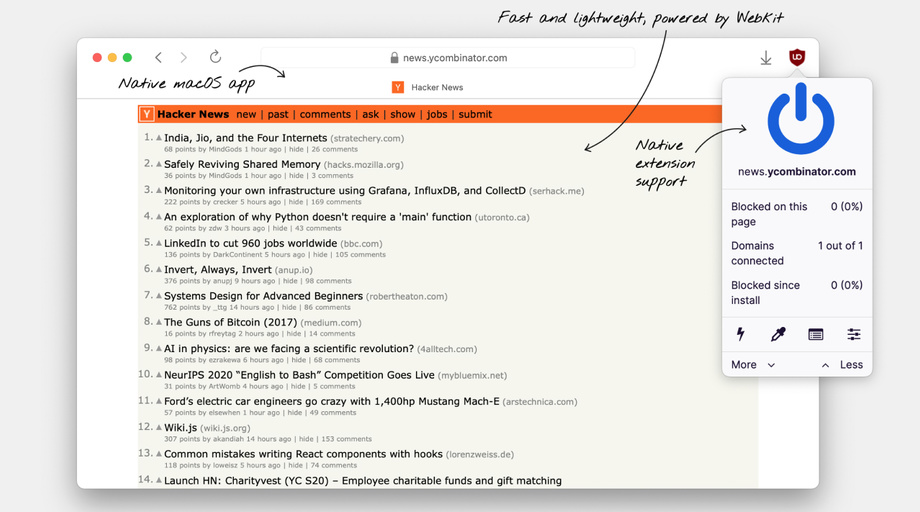Screen dimensions: 920x512
Task: Expand the popup with More
Action: click(x=753, y=365)
